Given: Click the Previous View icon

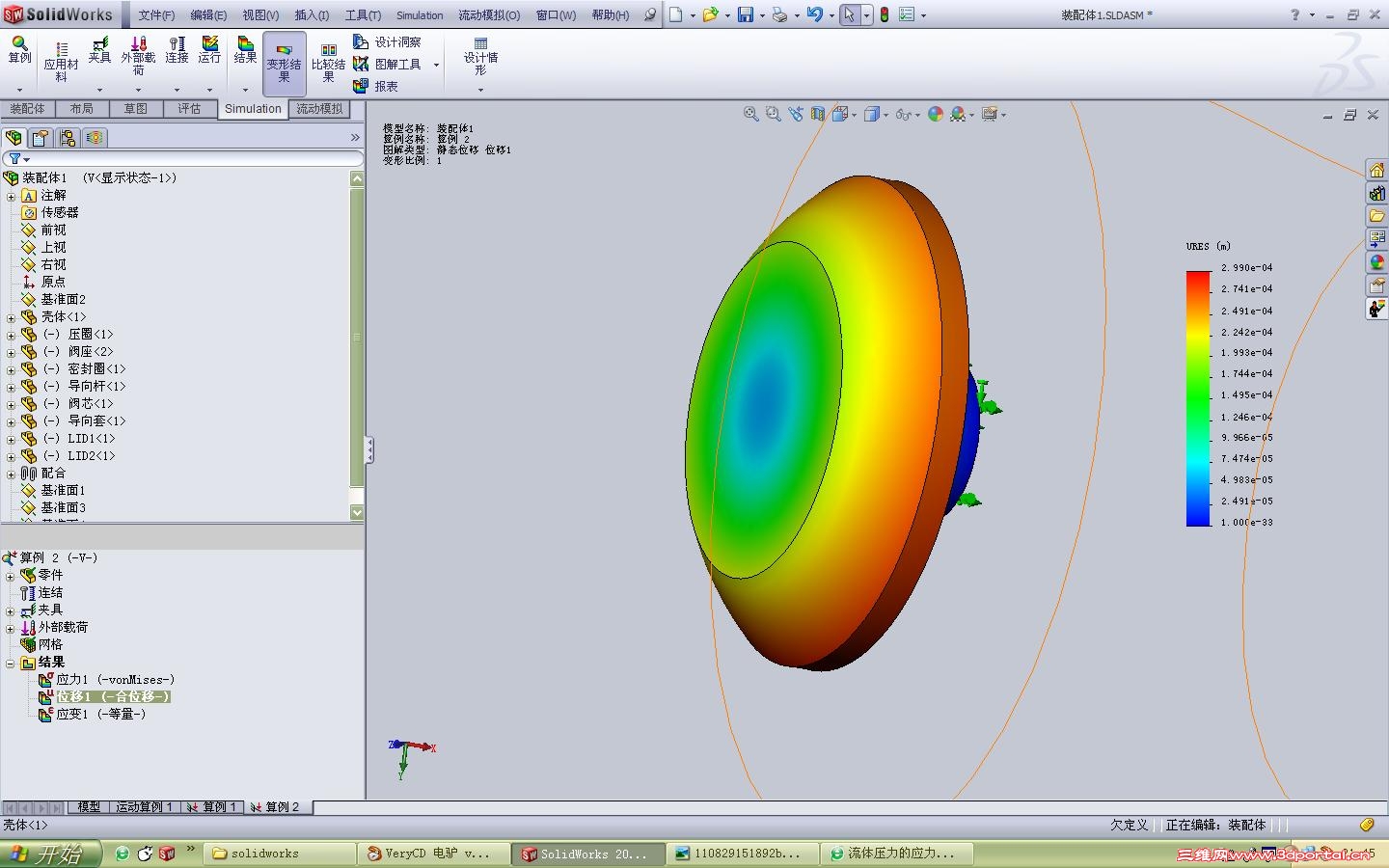Looking at the screenshot, I should [796, 114].
